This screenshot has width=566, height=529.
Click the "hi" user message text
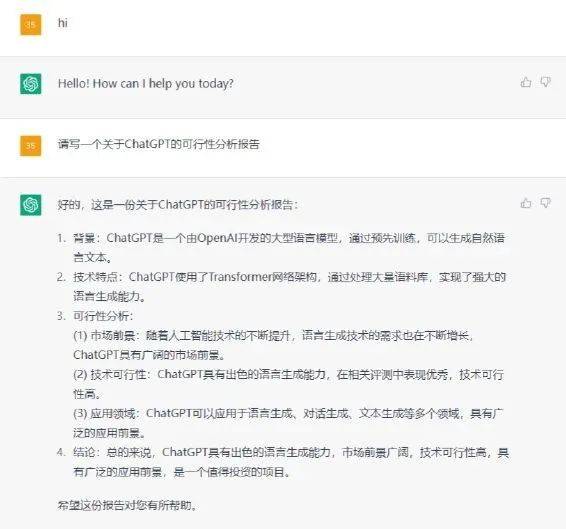63,23
